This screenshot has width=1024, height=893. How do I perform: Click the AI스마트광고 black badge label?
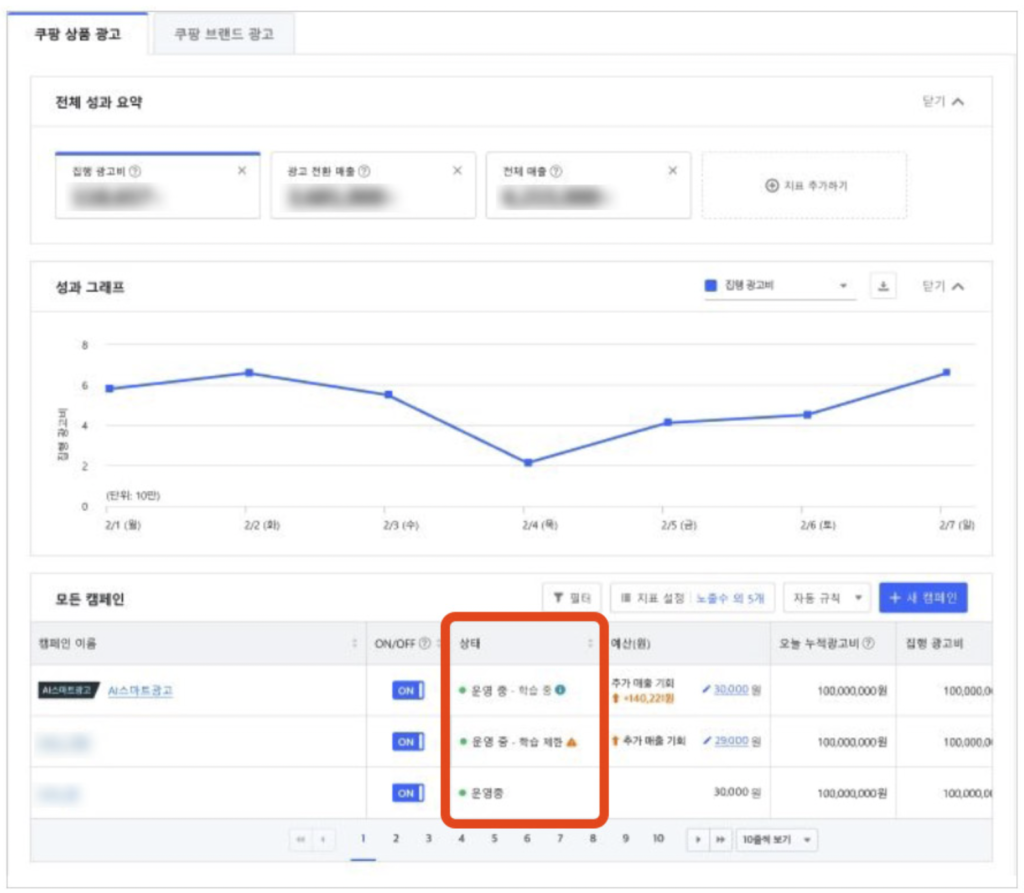pos(68,690)
